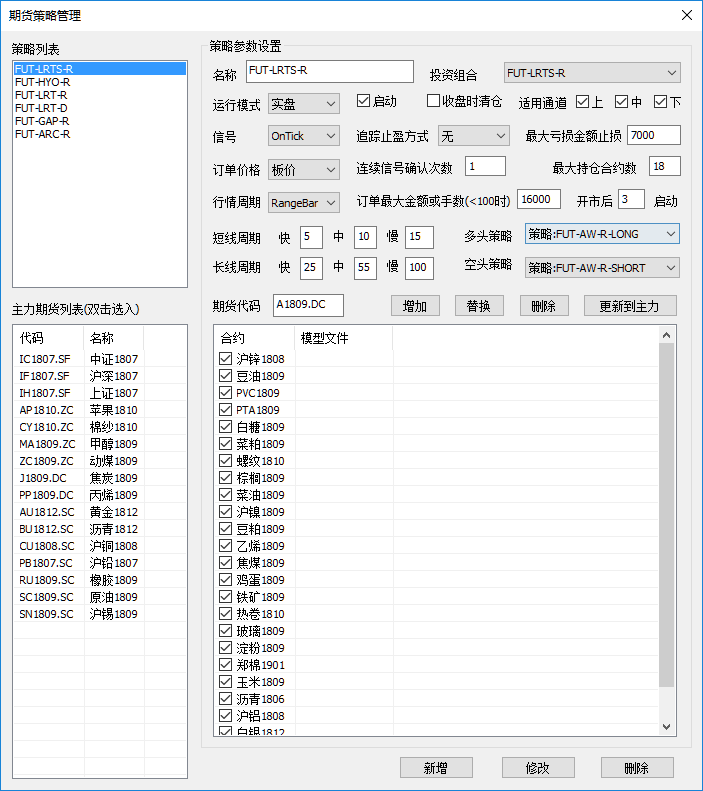Uncheck the 下 channel checkbox
Viewport: 703px width, 791px height.
click(x=660, y=102)
